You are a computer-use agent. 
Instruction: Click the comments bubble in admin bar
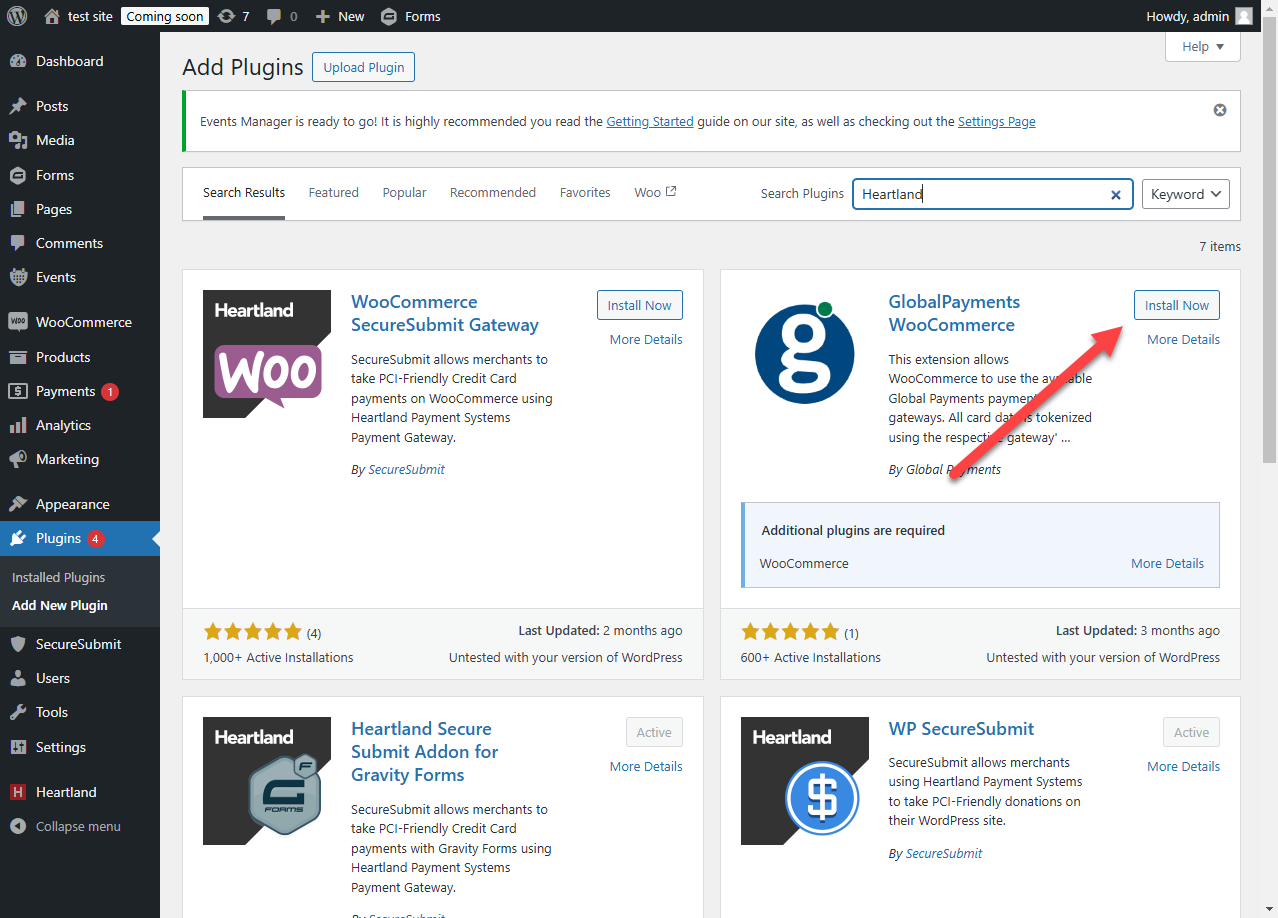pyautogui.click(x=281, y=16)
